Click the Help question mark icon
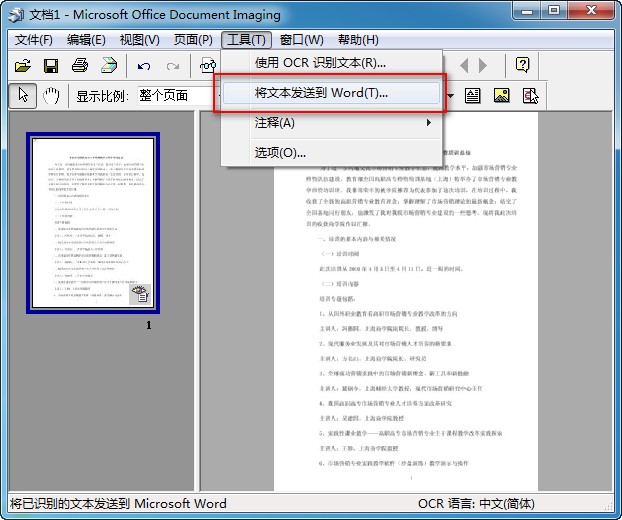Image resolution: width=622 pixels, height=520 pixels. [x=522, y=65]
